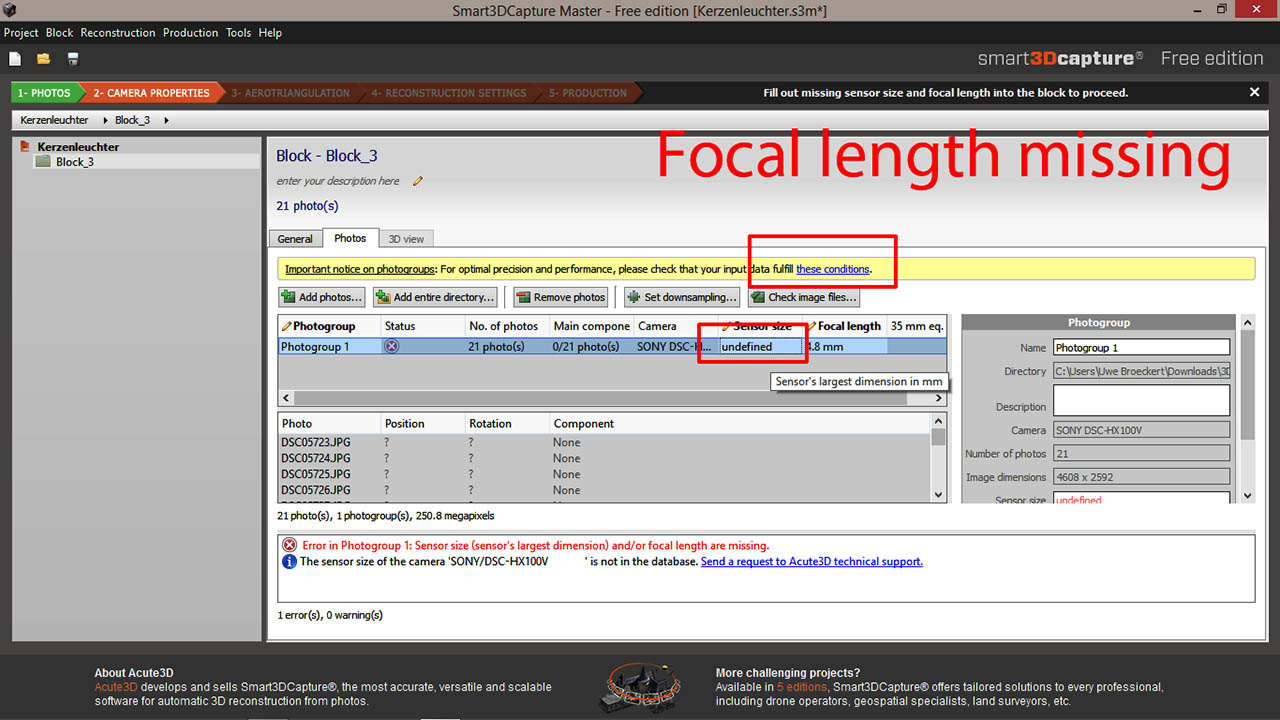The width and height of the screenshot is (1280, 720).
Task: Click the 'Important notice on photogroups' text
Action: pyautogui.click(x=360, y=269)
